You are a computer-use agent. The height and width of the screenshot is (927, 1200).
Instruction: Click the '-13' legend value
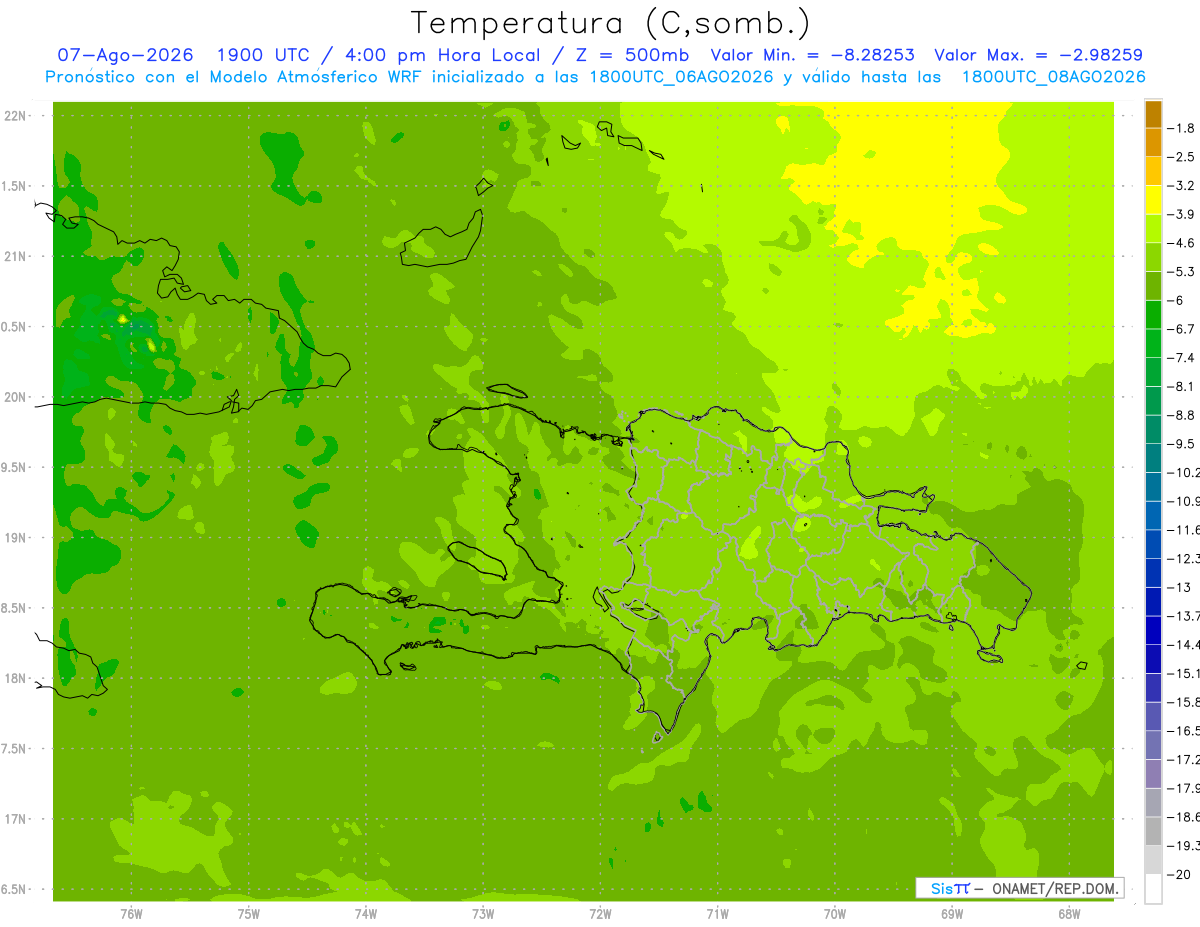(1181, 587)
